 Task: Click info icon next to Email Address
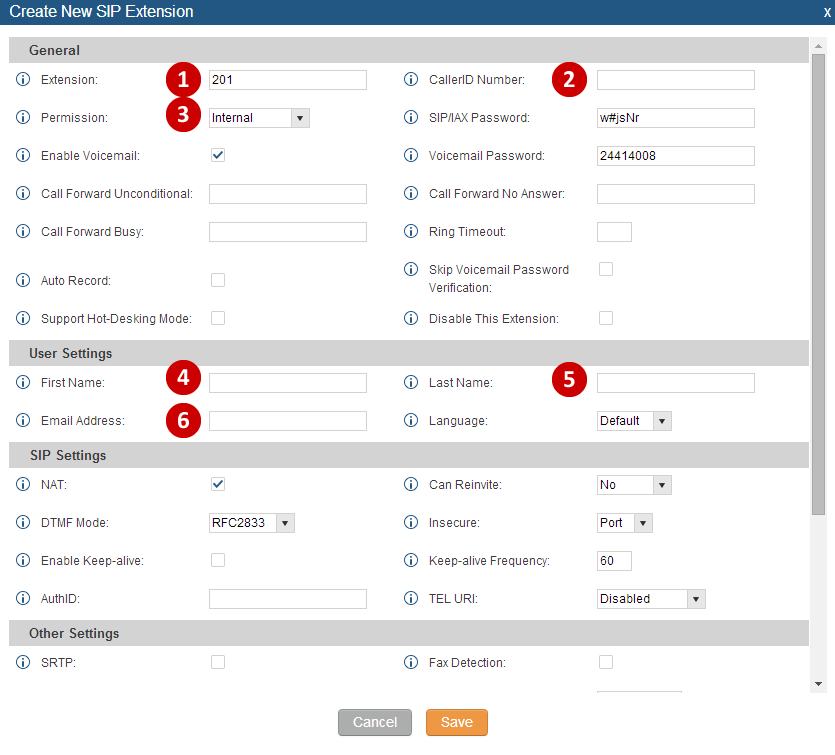[x=24, y=421]
